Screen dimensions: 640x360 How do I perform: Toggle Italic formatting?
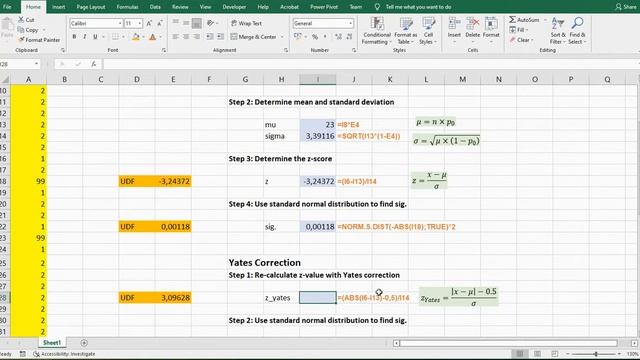coord(84,37)
